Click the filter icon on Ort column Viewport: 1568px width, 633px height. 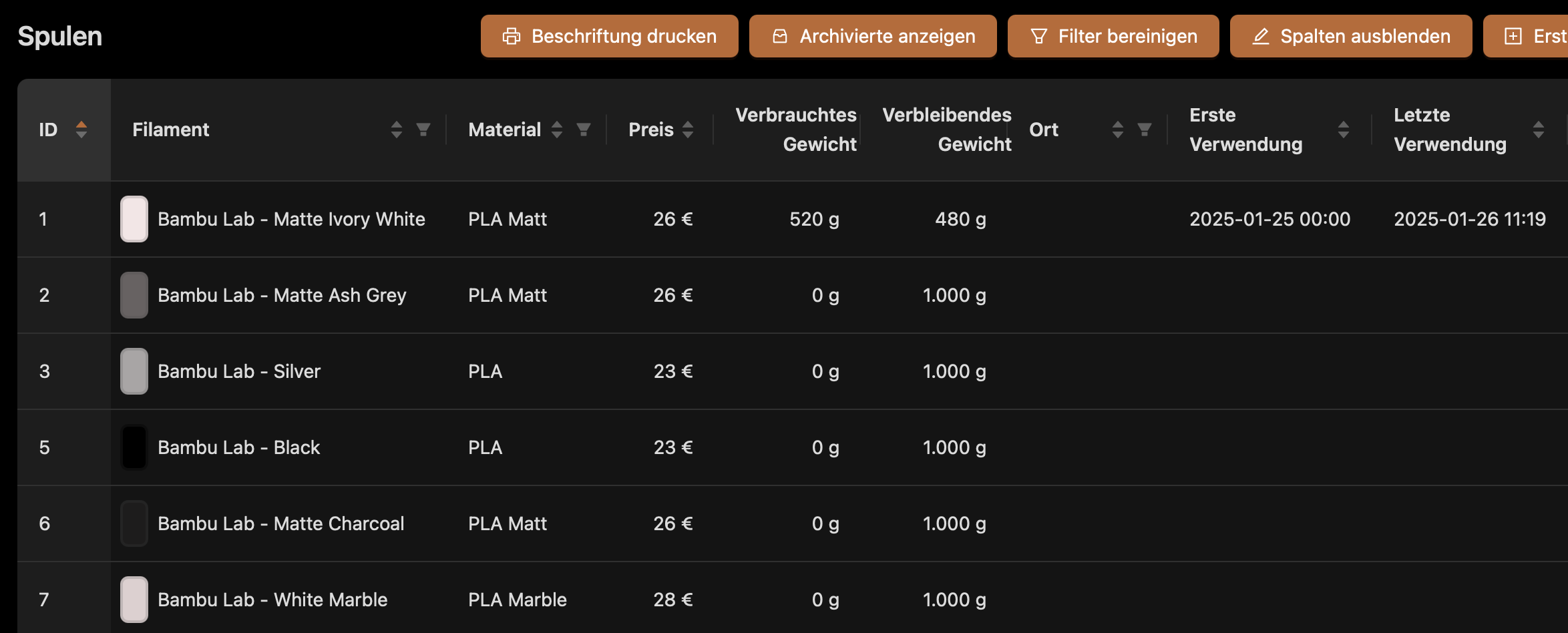click(1145, 130)
